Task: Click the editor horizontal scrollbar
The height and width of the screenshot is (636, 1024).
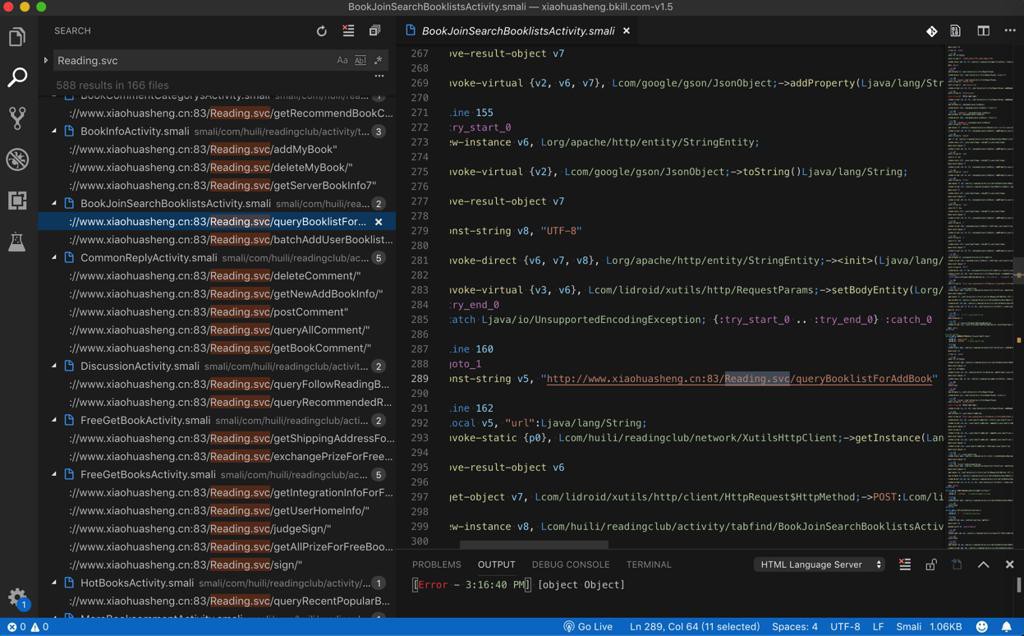Action: tap(534, 545)
